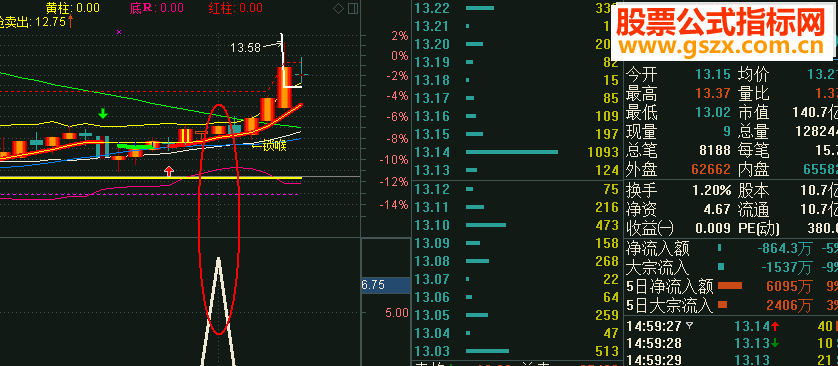838x366 pixels.
Task: Click the 13.58 high price label
Action: pos(245,48)
